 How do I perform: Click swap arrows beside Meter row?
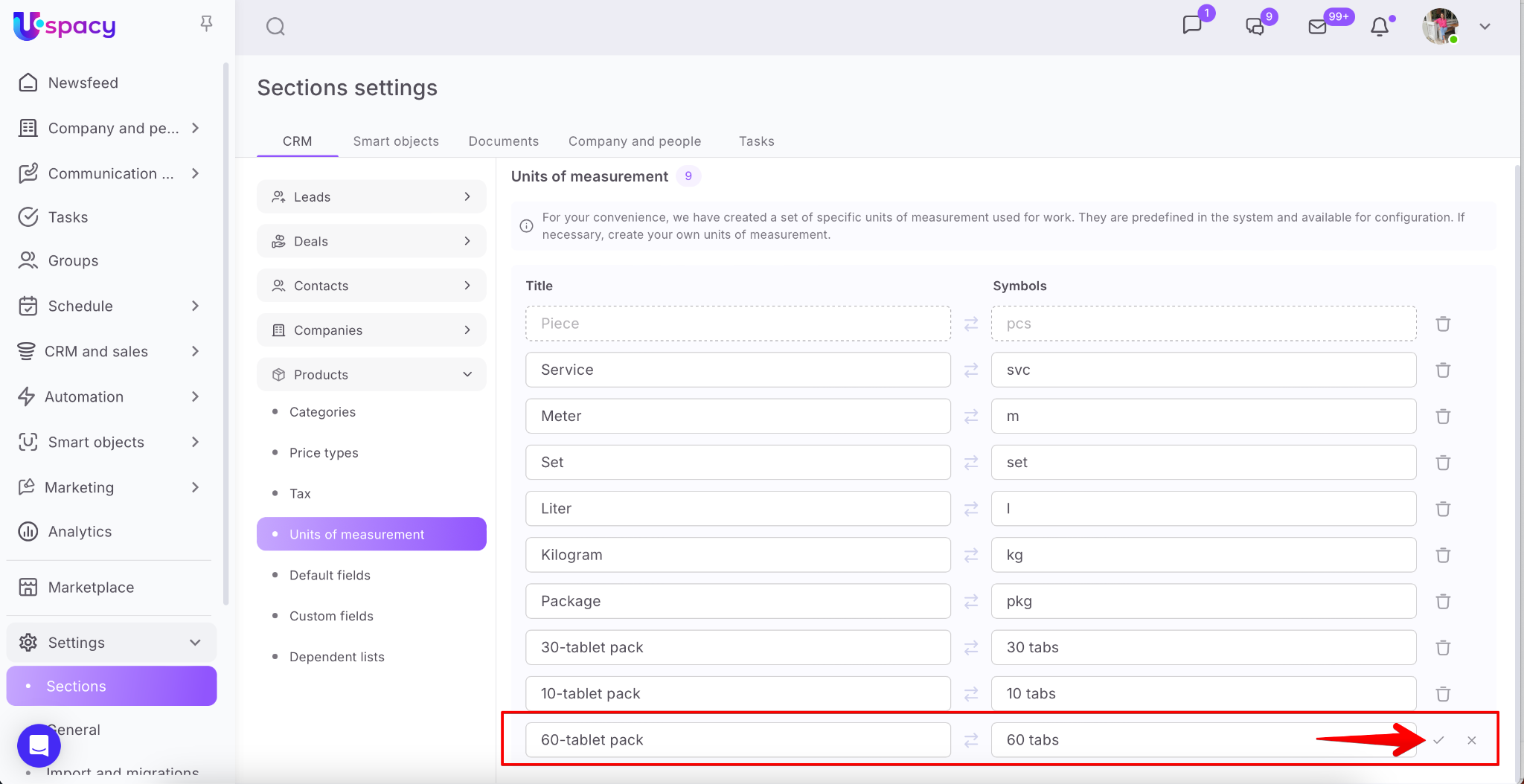tap(970, 417)
